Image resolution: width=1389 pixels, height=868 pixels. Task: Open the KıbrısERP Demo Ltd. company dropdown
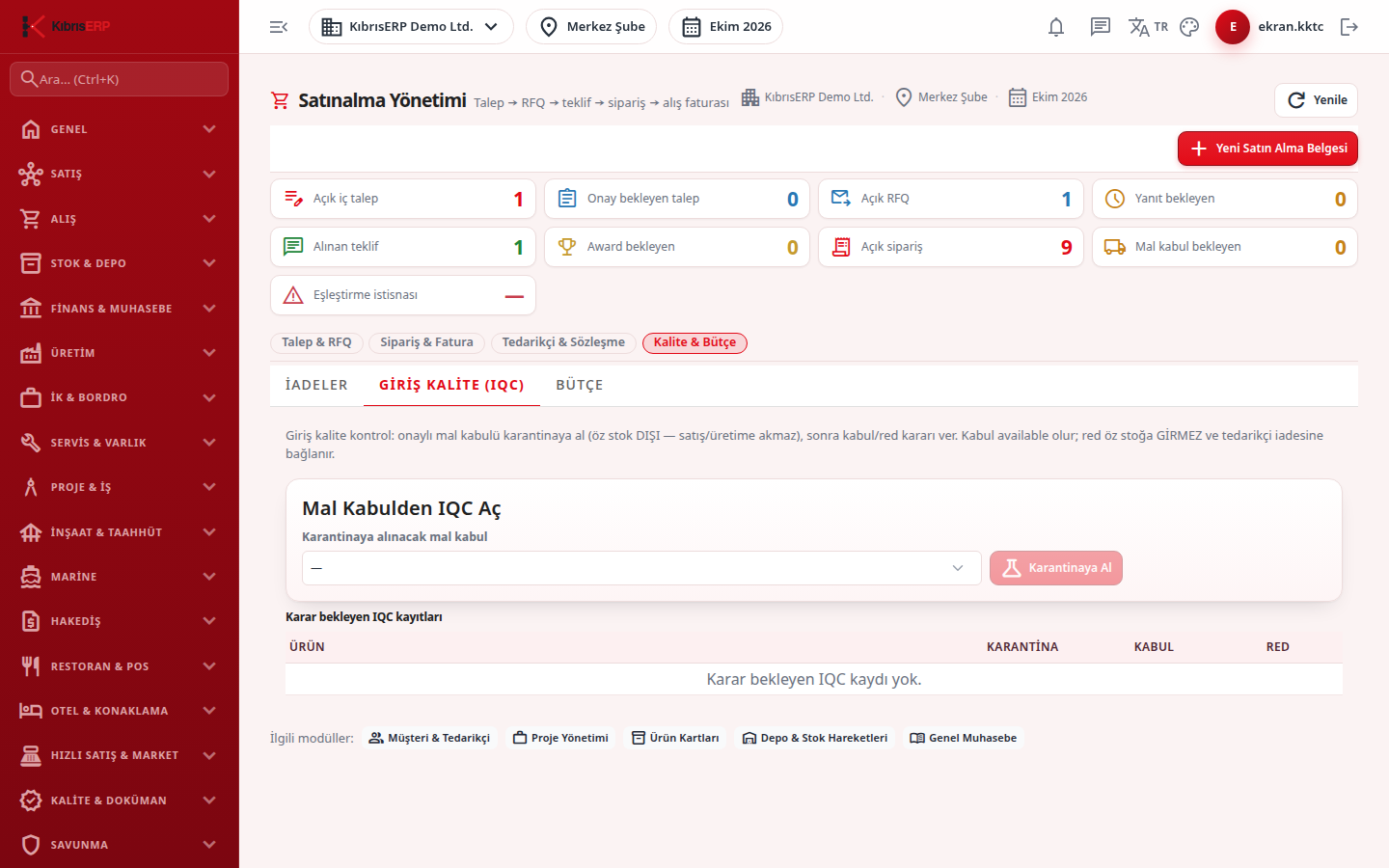click(x=411, y=27)
